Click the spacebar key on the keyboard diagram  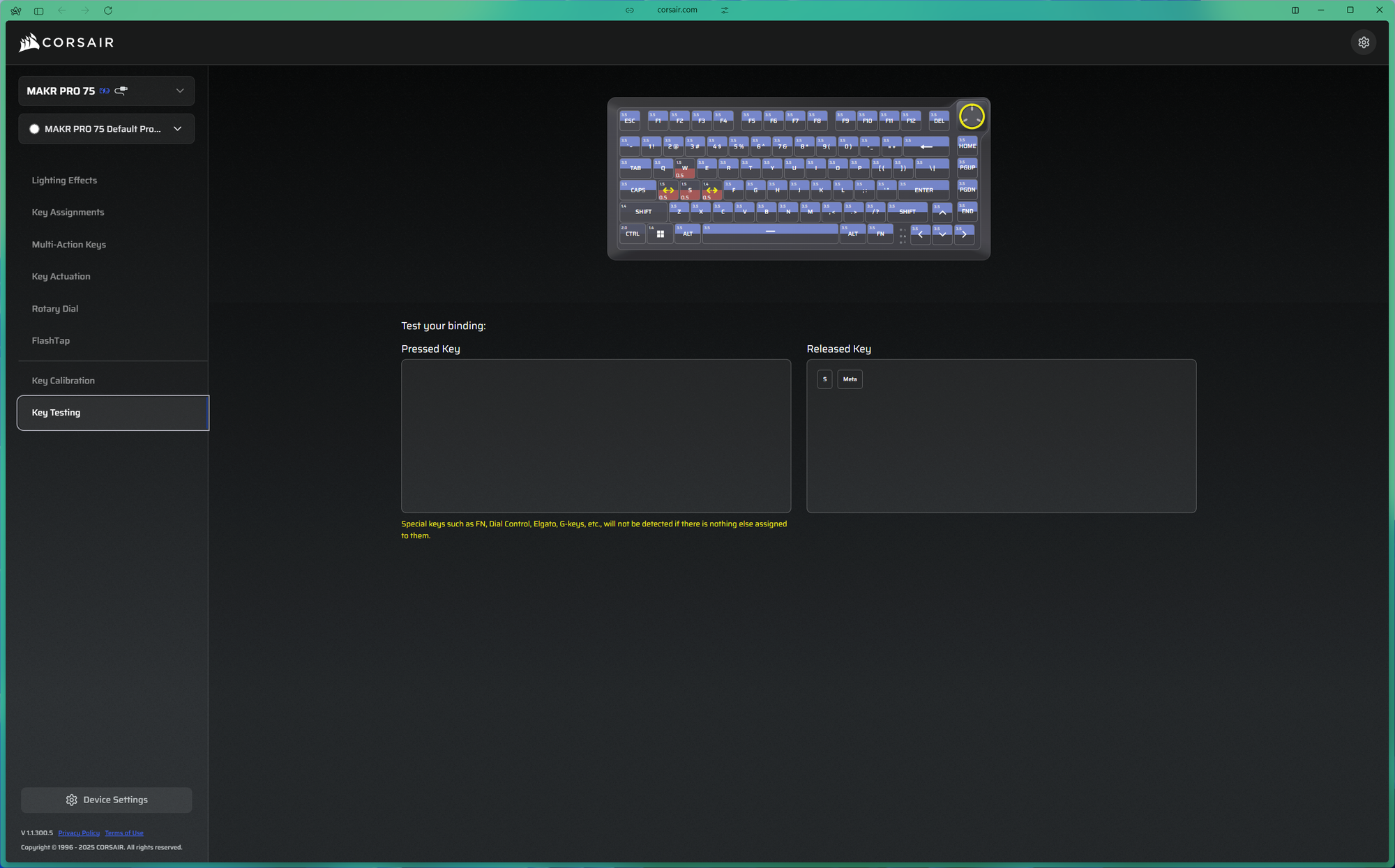pos(770,233)
